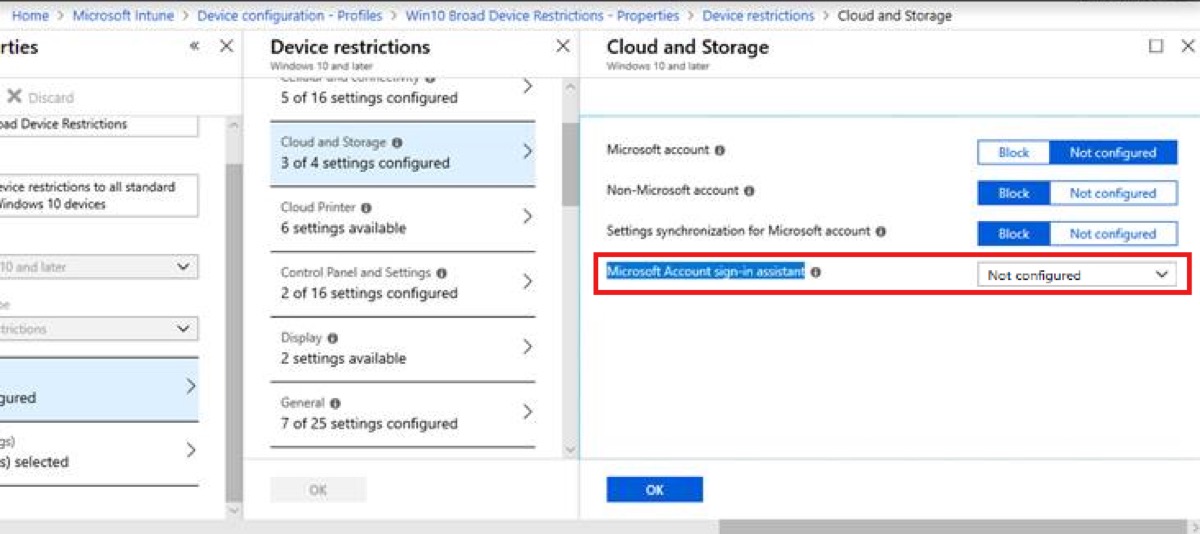
Task: Open the profile type dropdown showing 'strictions'
Action: [99, 328]
